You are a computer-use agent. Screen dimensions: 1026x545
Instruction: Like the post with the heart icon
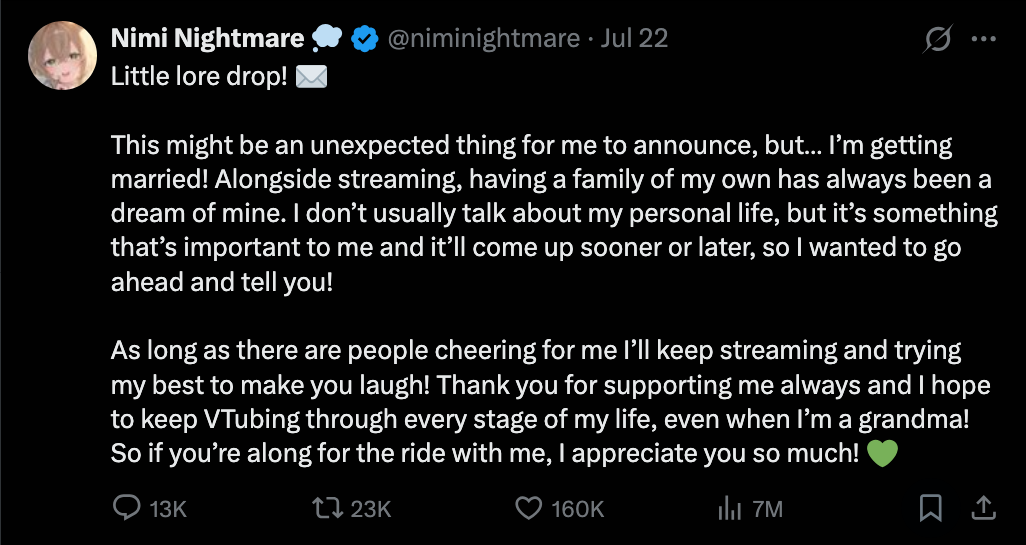pyautogui.click(x=528, y=509)
